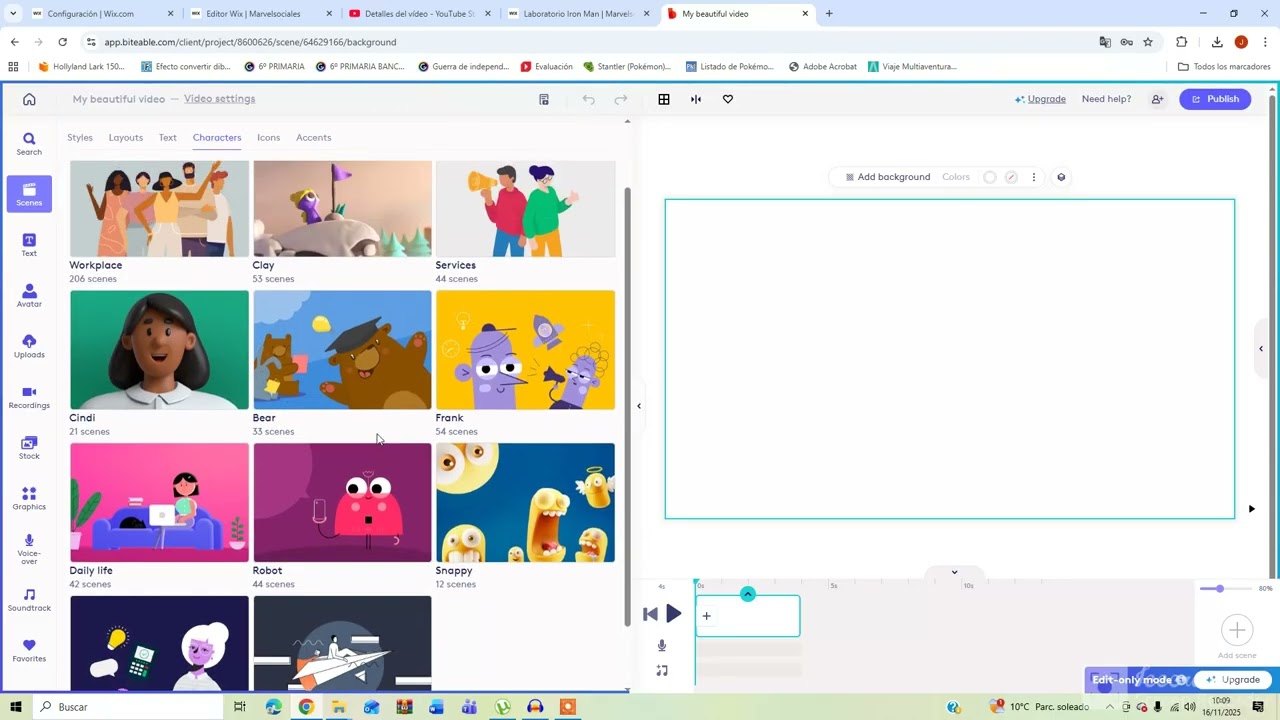
Task: Collapse the timeline with the down chevron
Action: click(x=954, y=572)
